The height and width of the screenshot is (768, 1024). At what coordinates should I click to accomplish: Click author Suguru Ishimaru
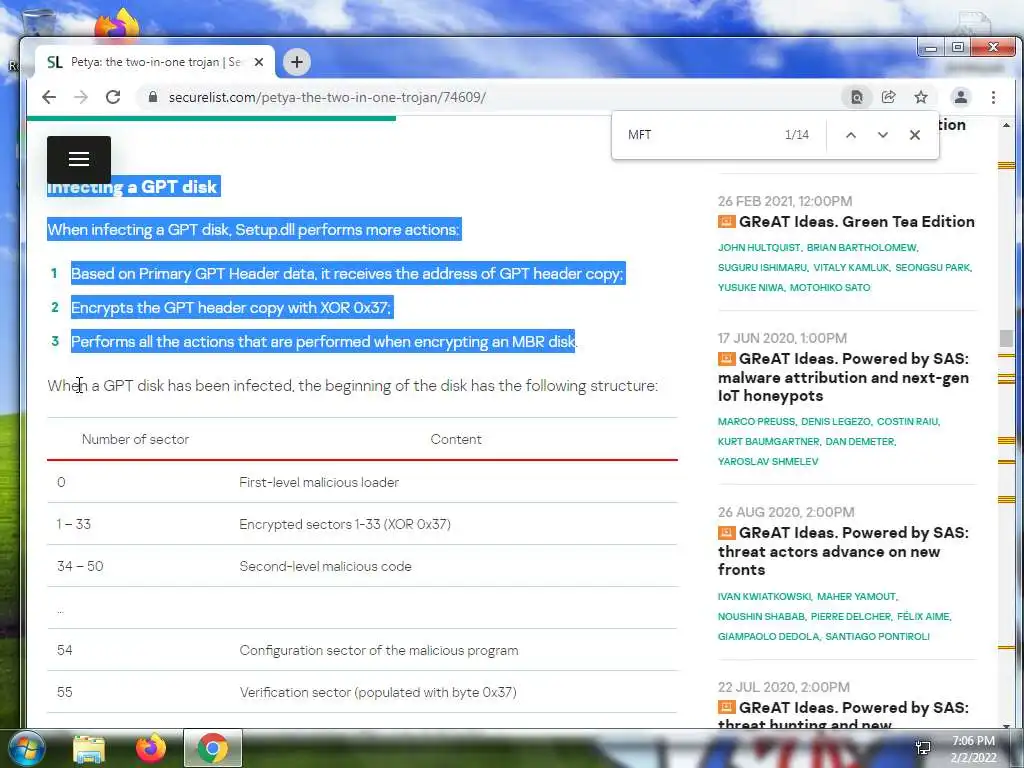762,268
